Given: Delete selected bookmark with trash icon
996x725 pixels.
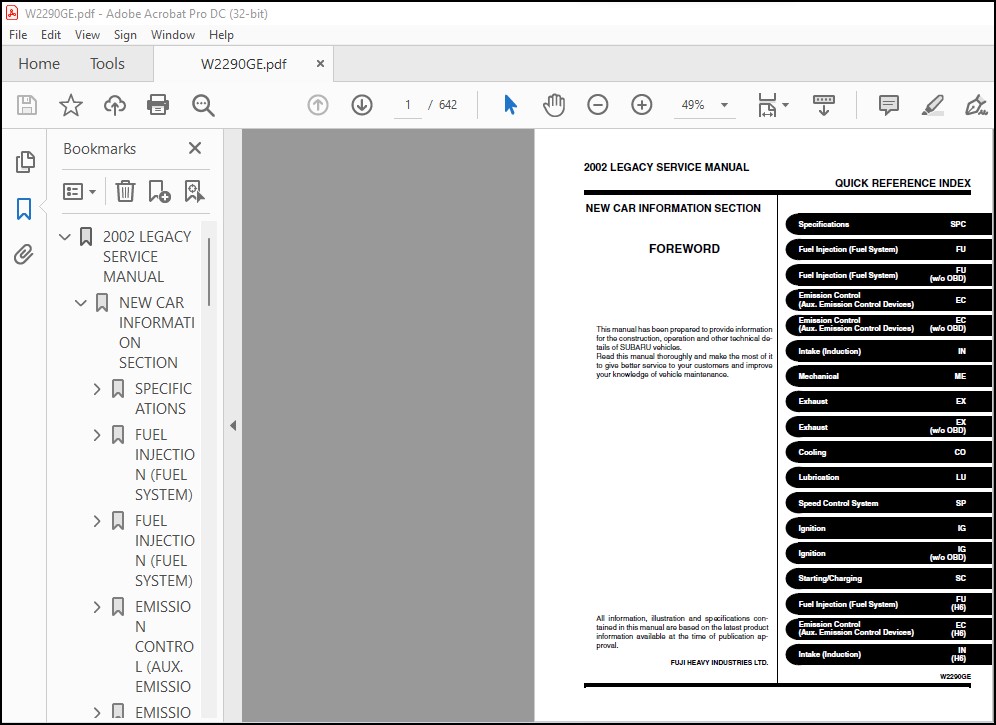Looking at the screenshot, I should (125, 191).
